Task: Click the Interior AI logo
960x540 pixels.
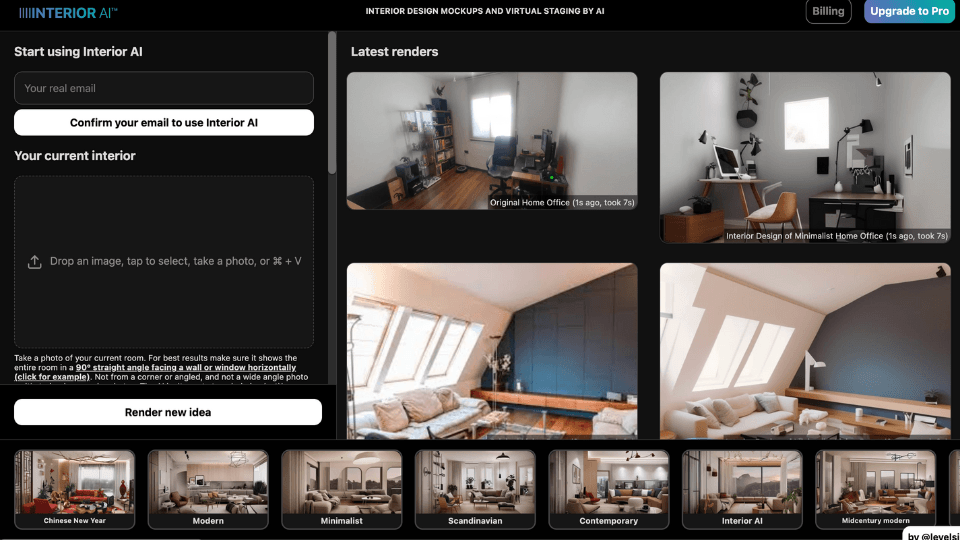Action: [x=68, y=12]
